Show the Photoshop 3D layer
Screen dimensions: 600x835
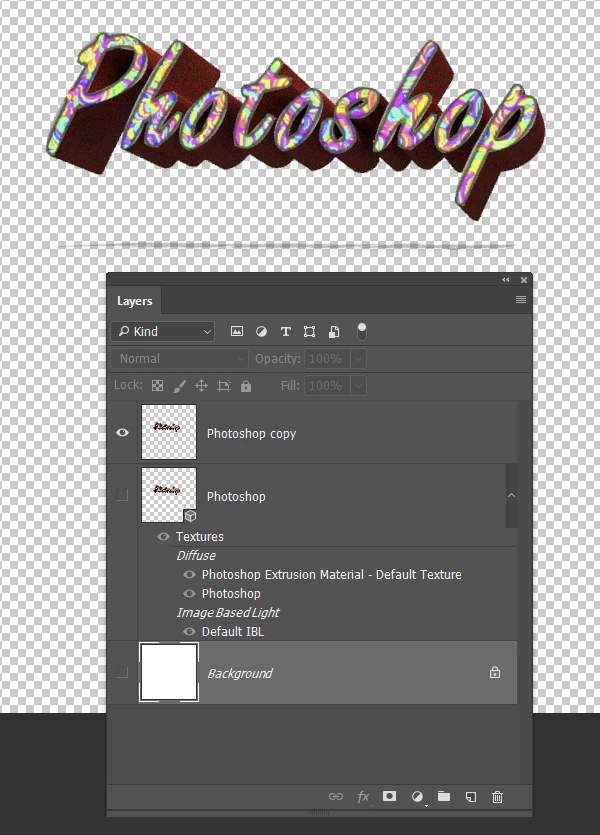click(x=122, y=495)
